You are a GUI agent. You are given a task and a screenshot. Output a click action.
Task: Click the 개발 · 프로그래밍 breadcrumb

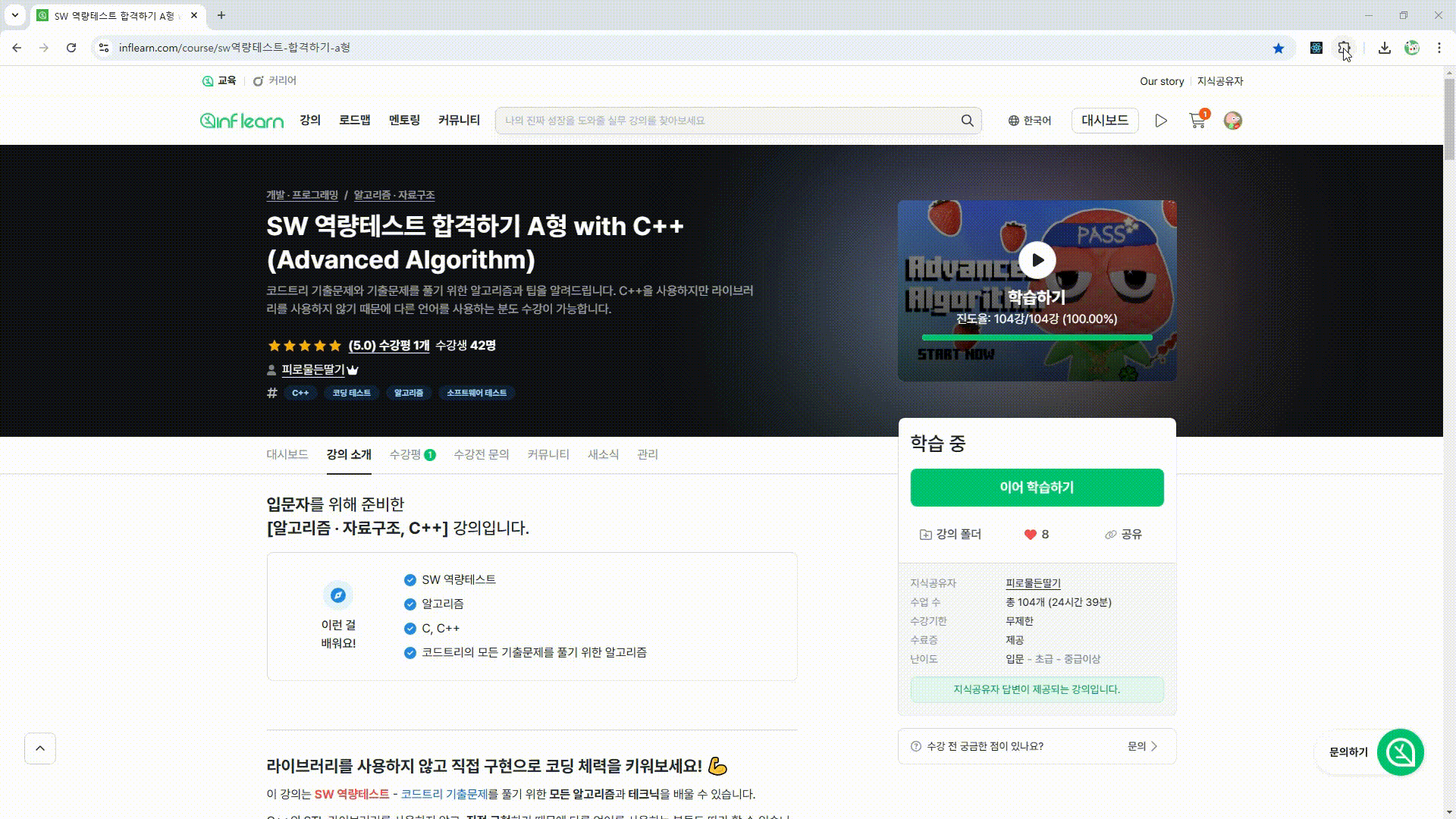coord(302,195)
